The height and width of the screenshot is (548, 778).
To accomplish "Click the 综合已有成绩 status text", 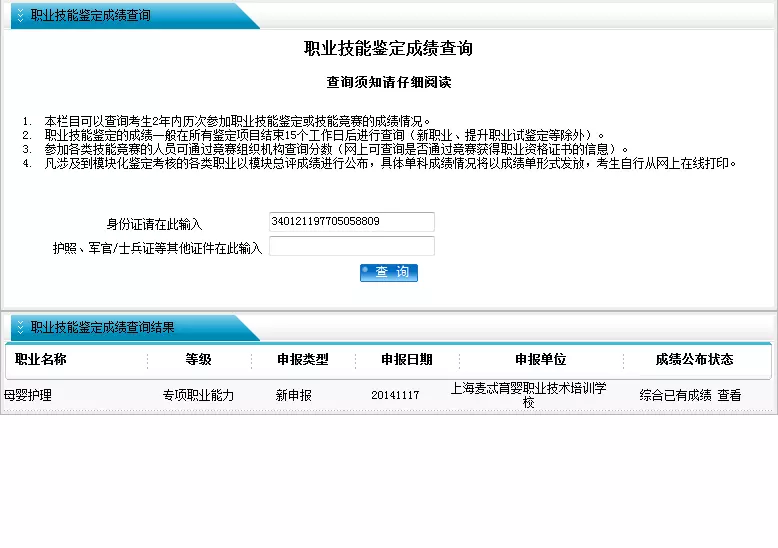I will pos(675,395).
